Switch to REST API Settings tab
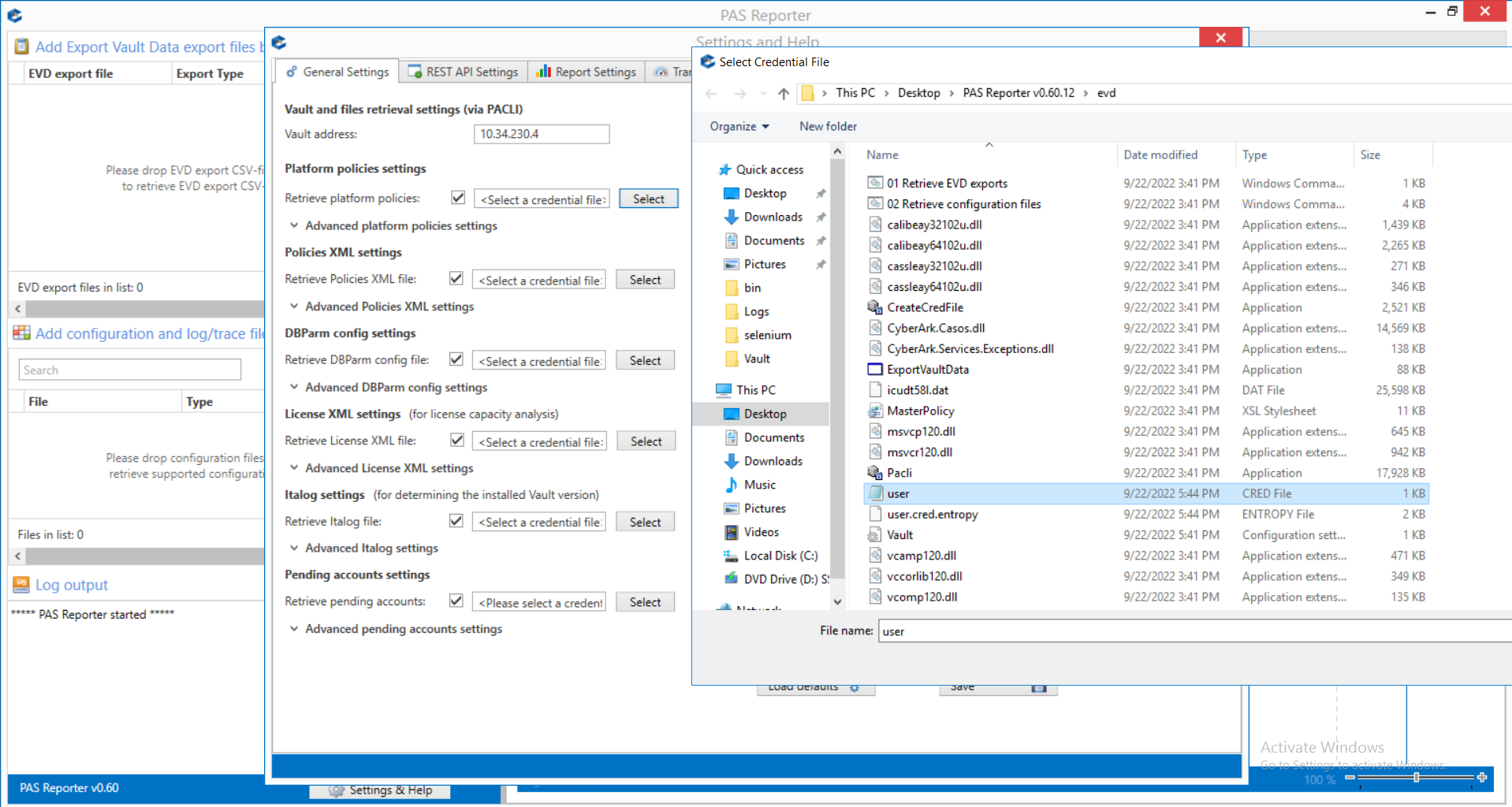1512x807 pixels. pyautogui.click(x=463, y=72)
